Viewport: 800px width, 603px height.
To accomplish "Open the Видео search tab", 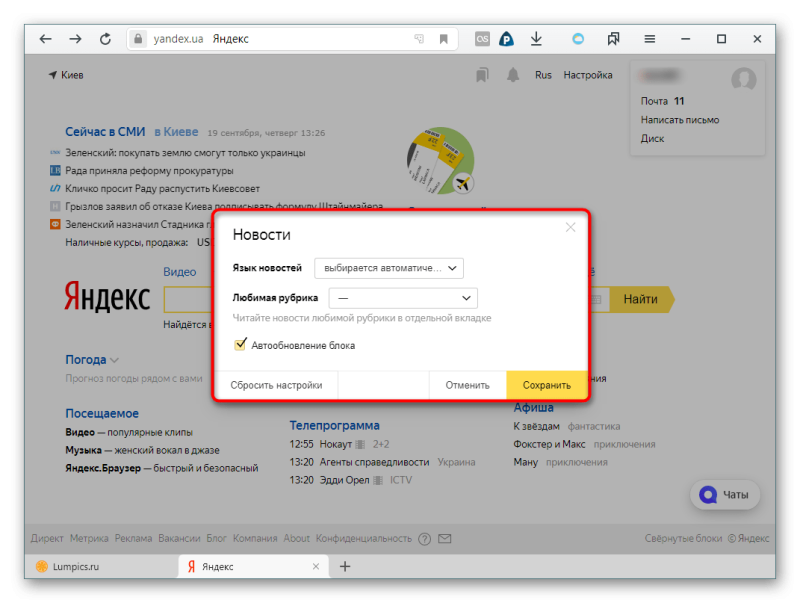I will click(x=180, y=272).
